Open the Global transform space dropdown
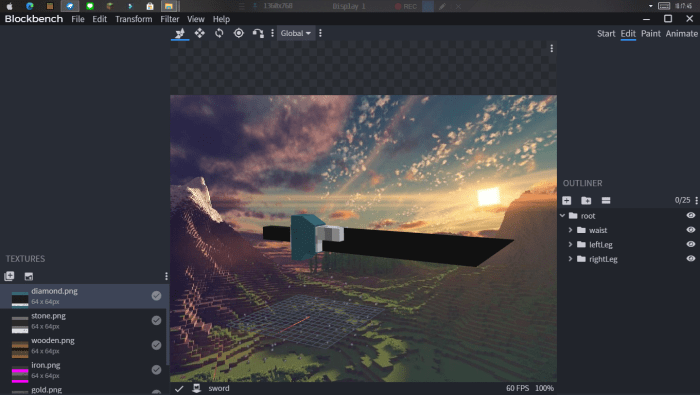The height and width of the screenshot is (395, 700). (x=296, y=33)
